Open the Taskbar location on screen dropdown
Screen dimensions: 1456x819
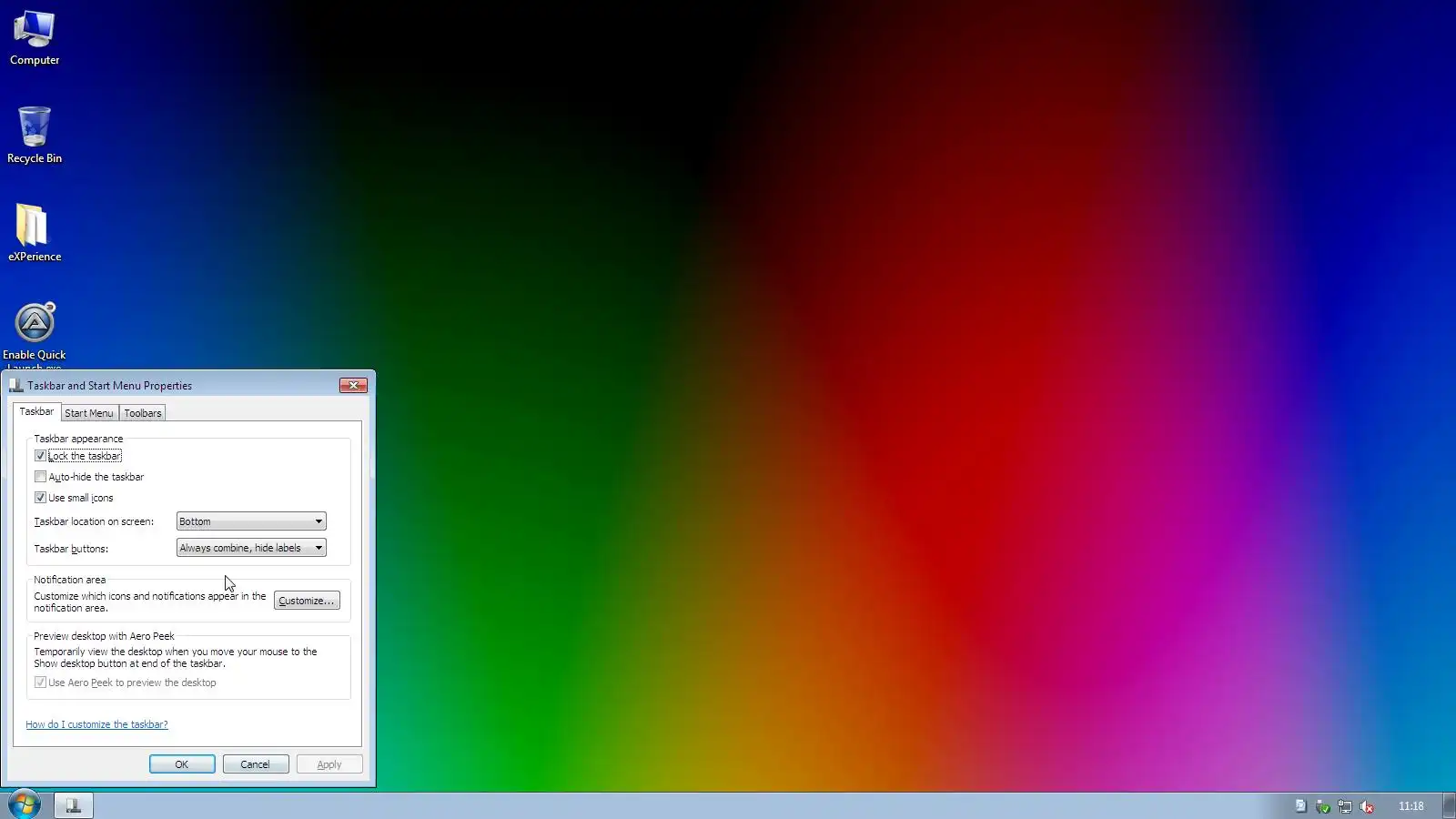point(251,521)
